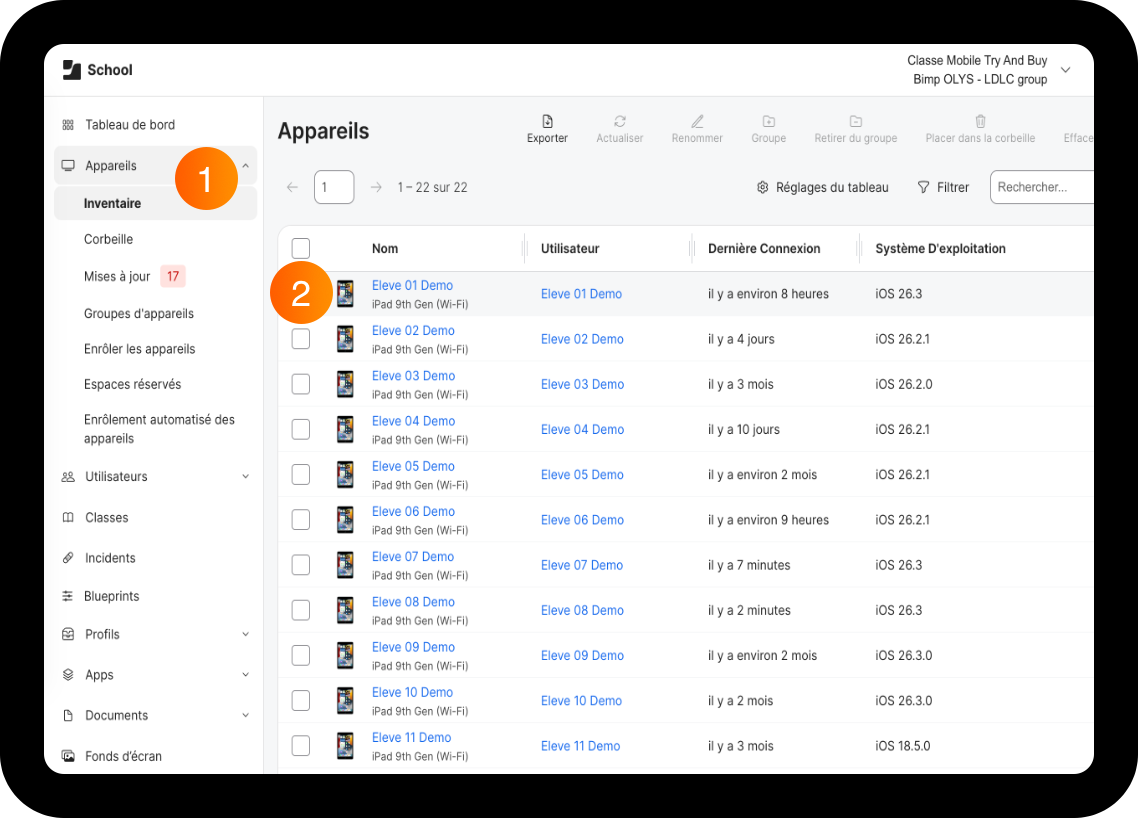
Task: Click the Groupe folder icon
Action: [x=769, y=121]
